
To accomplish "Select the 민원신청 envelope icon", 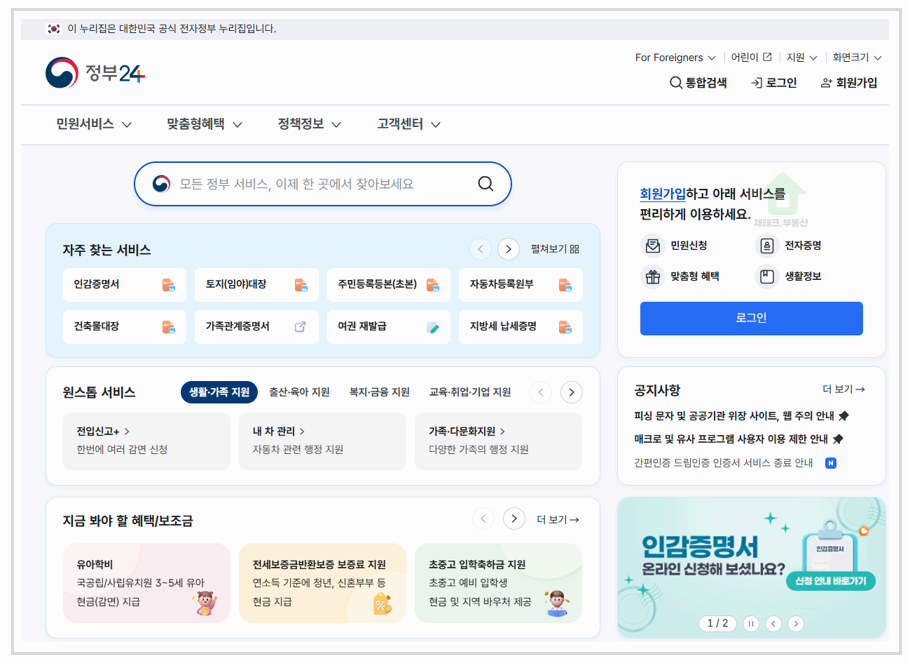I will 653,245.
